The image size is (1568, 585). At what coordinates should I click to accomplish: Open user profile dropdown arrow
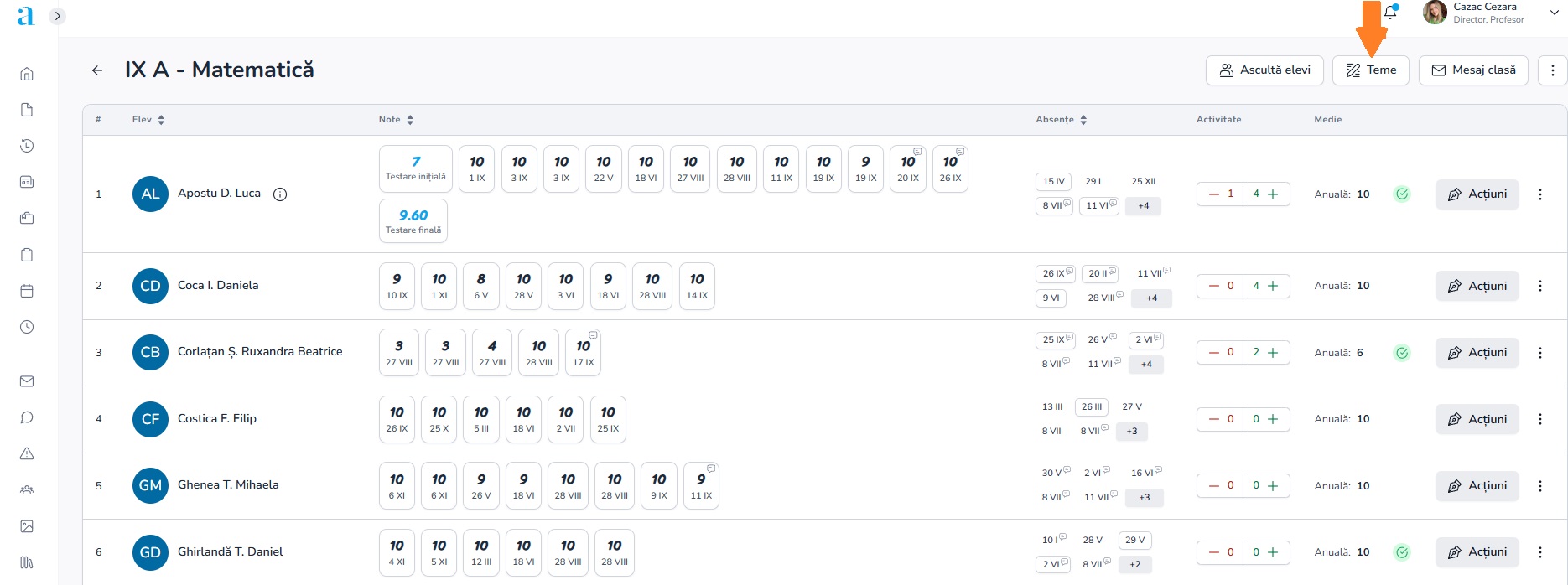coord(1554,13)
